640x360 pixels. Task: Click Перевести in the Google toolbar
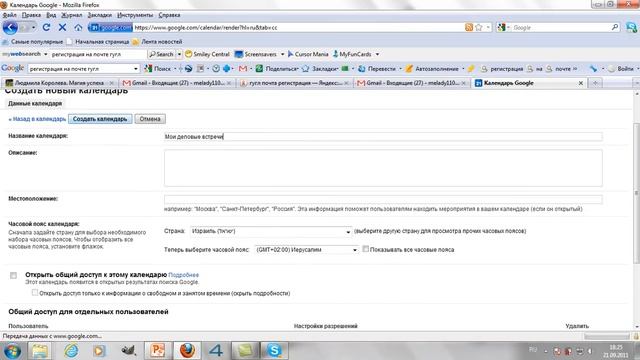pos(377,69)
